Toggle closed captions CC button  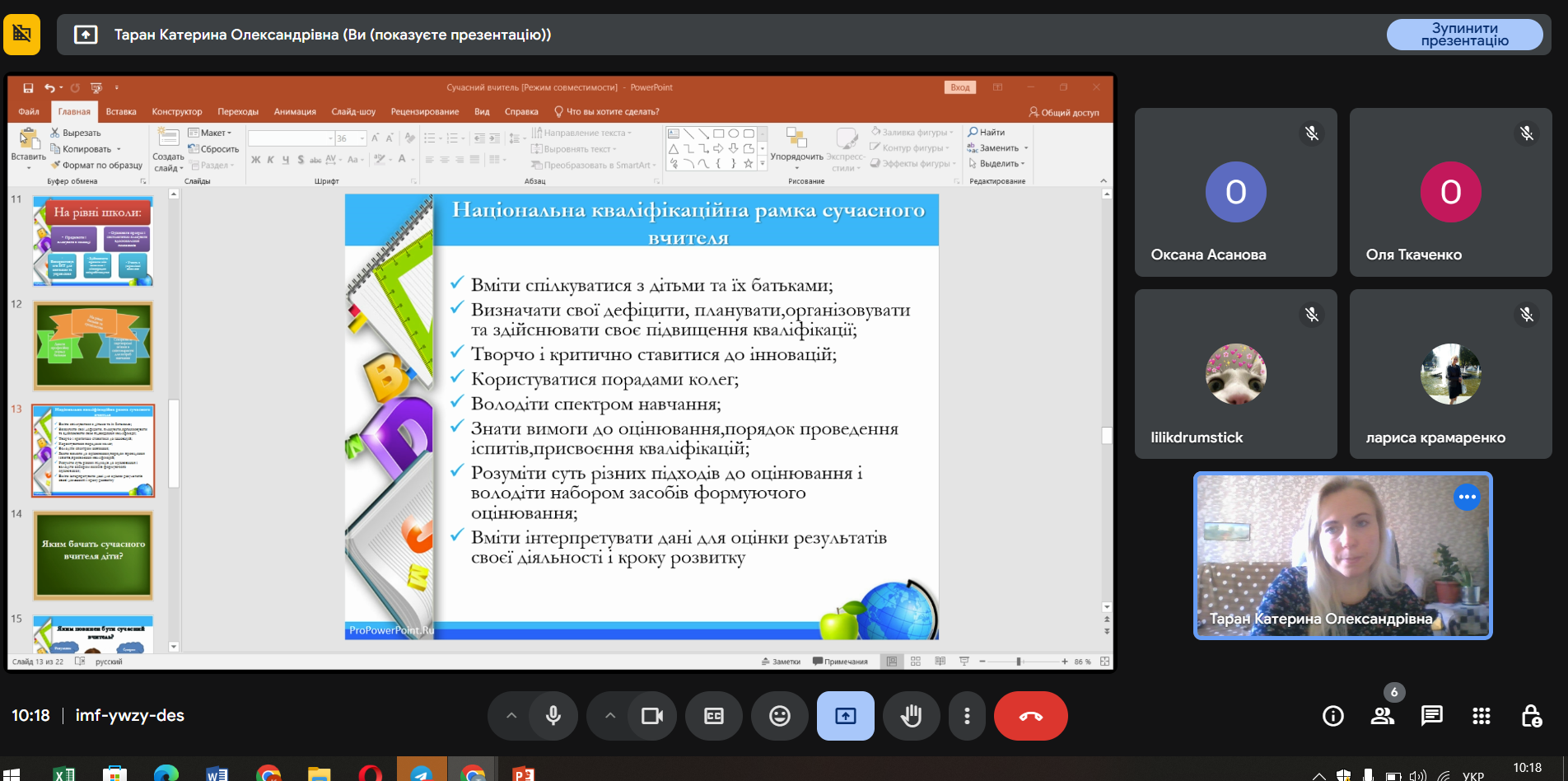pos(714,716)
